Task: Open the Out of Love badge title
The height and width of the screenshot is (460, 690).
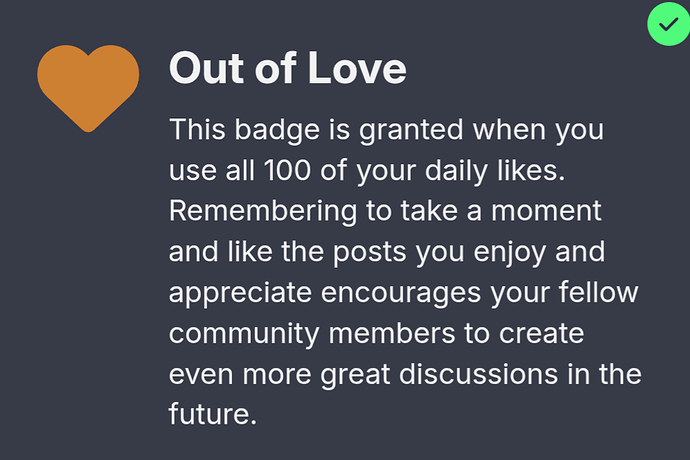Action: coord(287,68)
